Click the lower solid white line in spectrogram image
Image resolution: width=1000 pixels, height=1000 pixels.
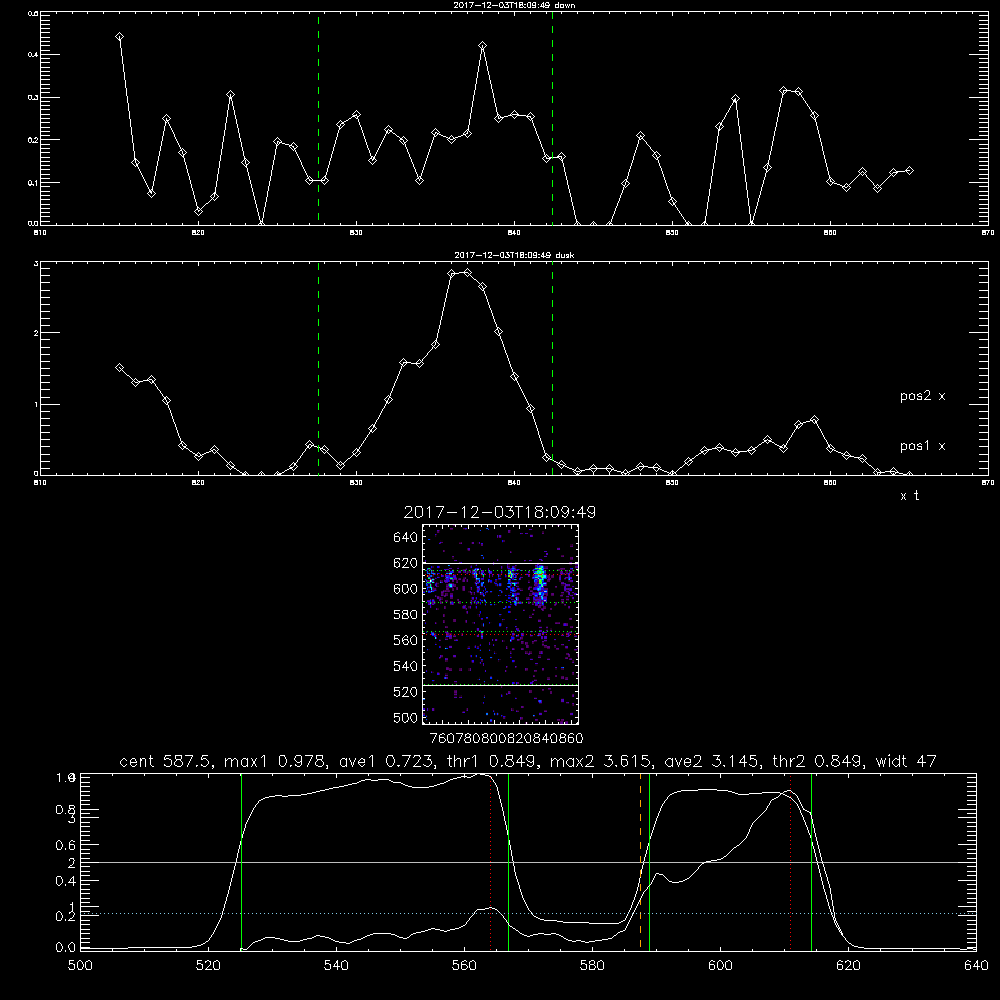click(x=500, y=686)
